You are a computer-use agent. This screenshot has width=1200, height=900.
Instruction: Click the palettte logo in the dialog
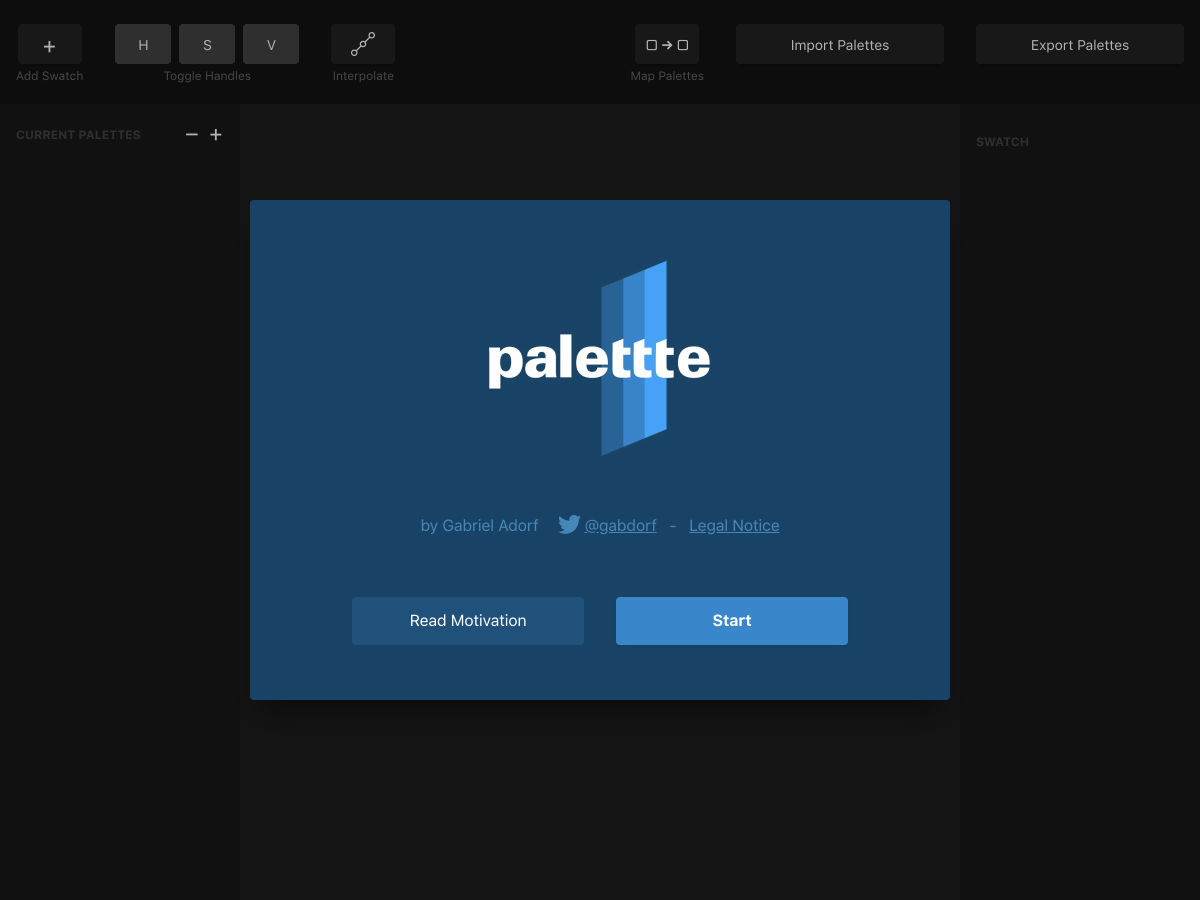point(599,359)
